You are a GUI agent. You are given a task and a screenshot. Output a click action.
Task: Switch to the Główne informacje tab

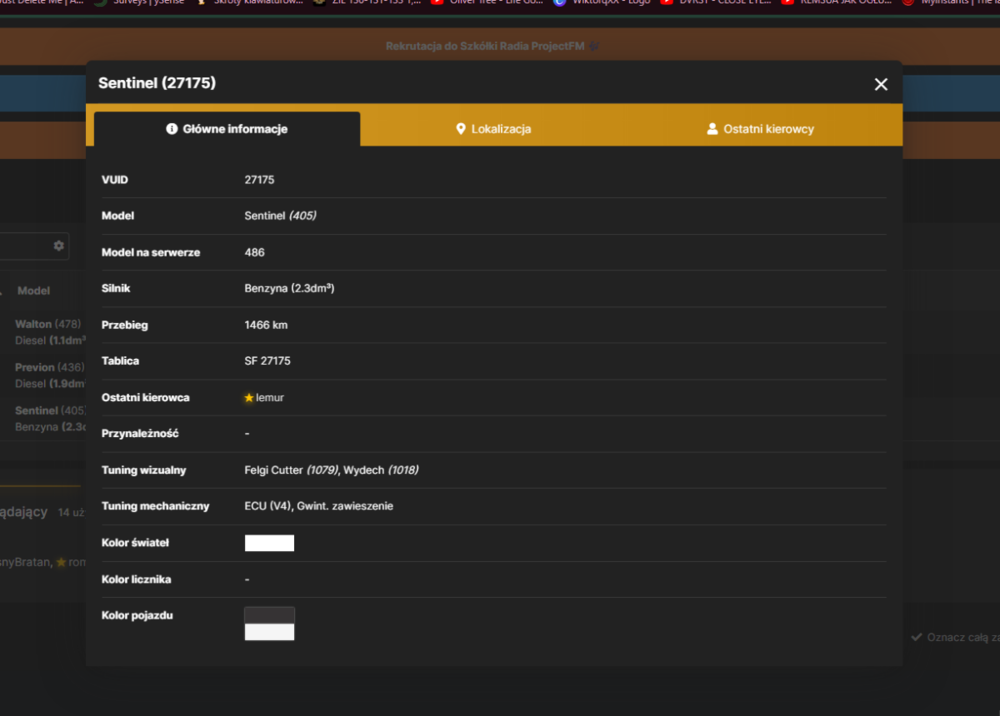pyautogui.click(x=227, y=129)
